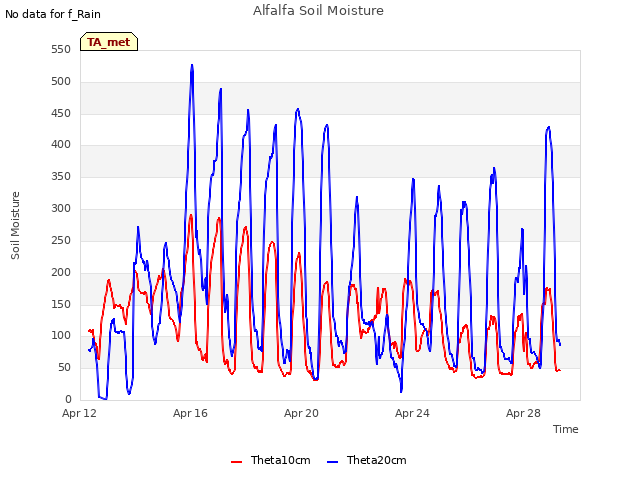The image size is (640, 480).
Task: Click the 200 y-axis tick label
Action: click(x=61, y=272)
